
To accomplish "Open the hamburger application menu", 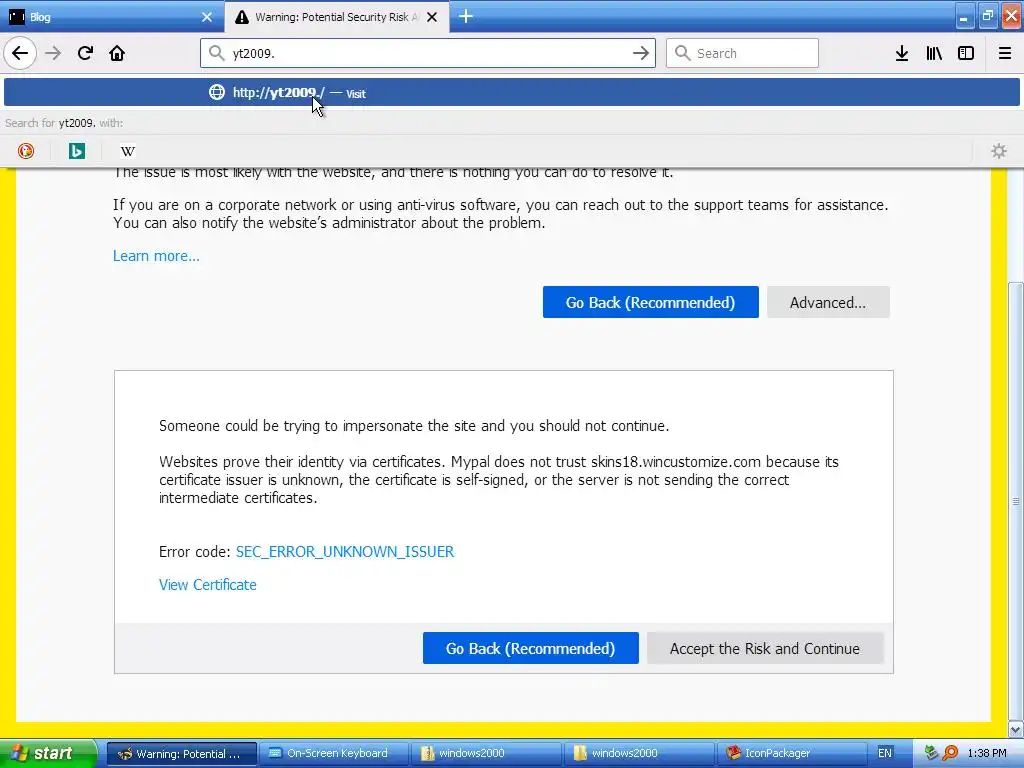I will click(x=1005, y=53).
